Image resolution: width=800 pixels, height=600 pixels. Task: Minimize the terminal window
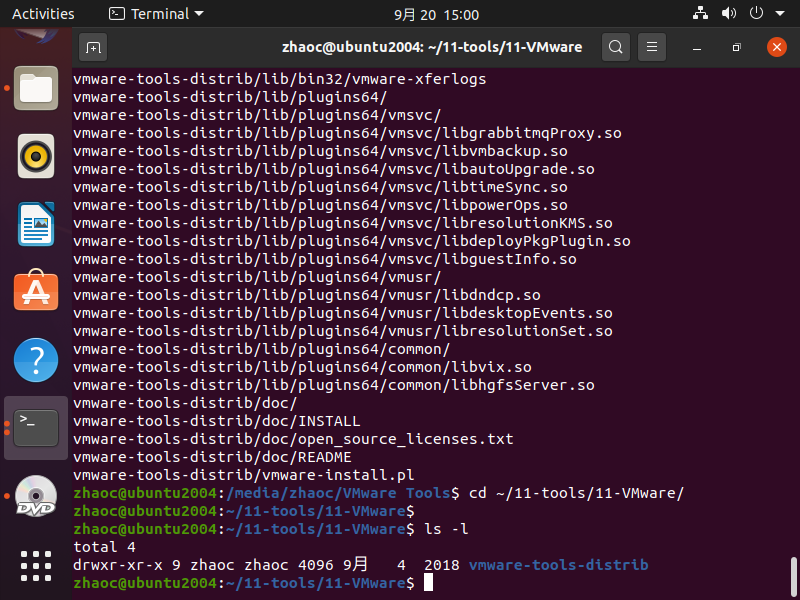pyautogui.click(x=697, y=47)
